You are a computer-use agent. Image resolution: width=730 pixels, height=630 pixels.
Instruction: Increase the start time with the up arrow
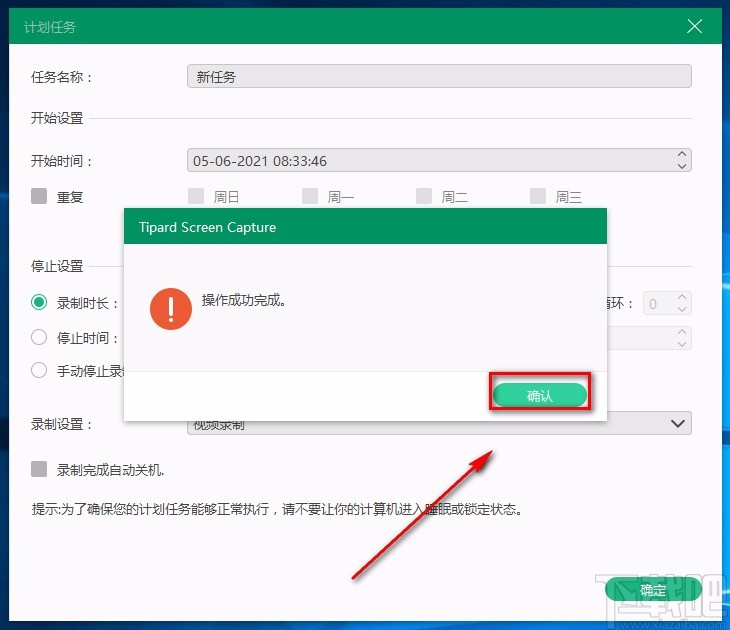(682, 155)
